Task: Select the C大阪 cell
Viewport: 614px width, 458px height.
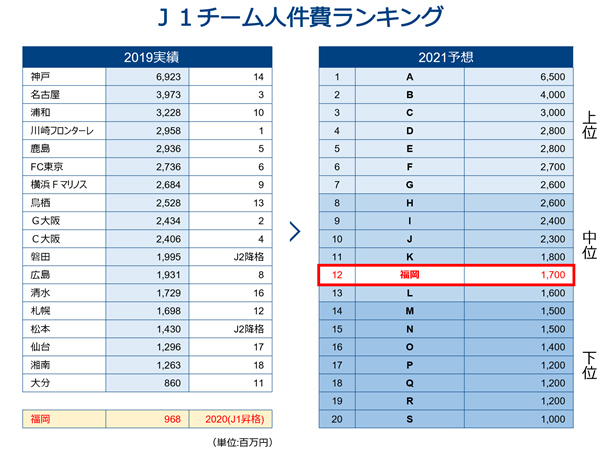Action: pos(64,239)
